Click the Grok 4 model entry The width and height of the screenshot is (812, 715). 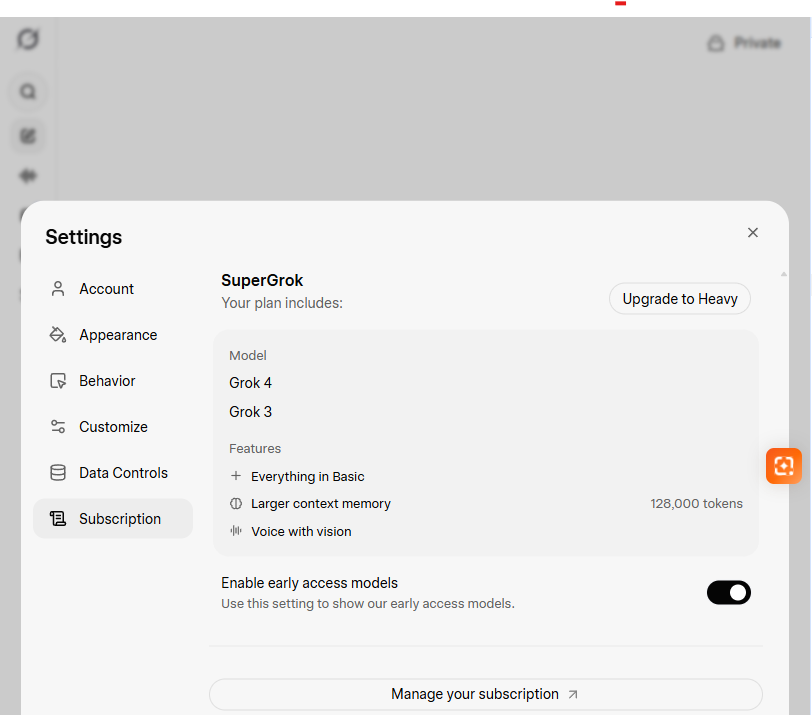coord(251,383)
